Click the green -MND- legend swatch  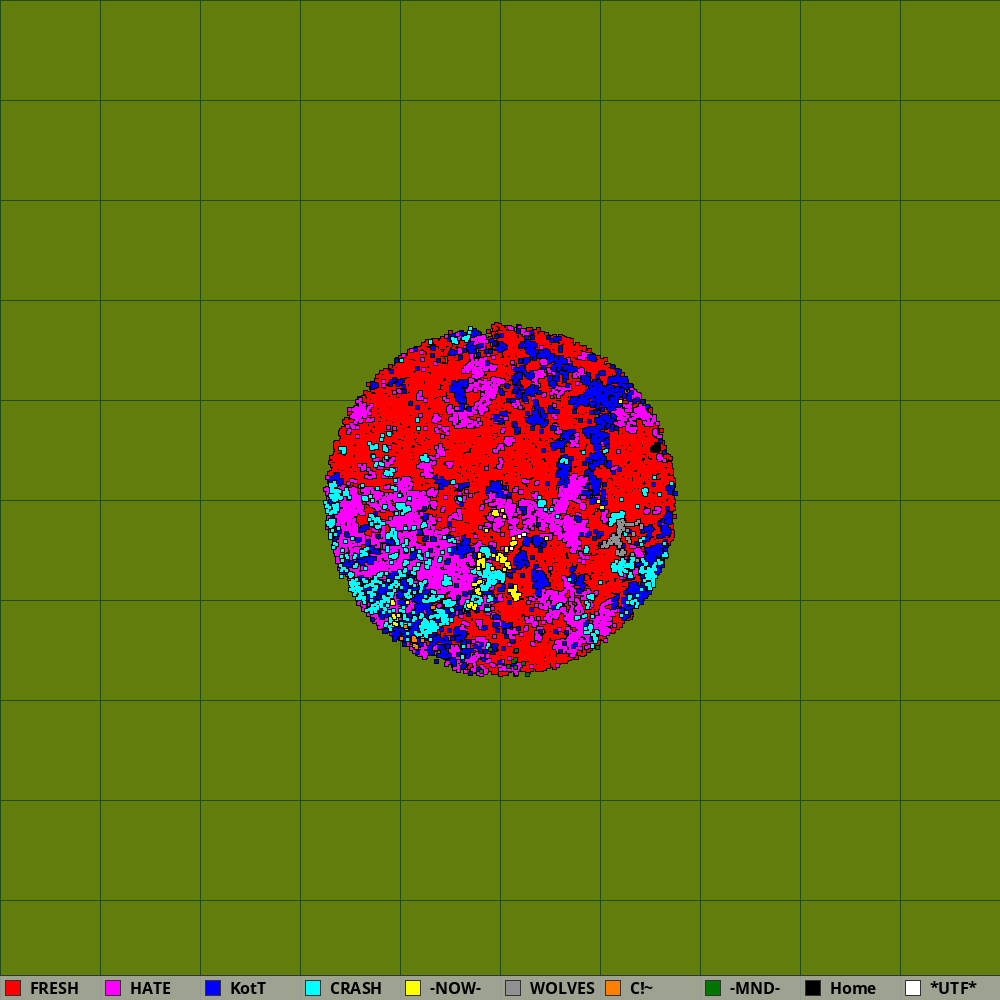[713, 988]
